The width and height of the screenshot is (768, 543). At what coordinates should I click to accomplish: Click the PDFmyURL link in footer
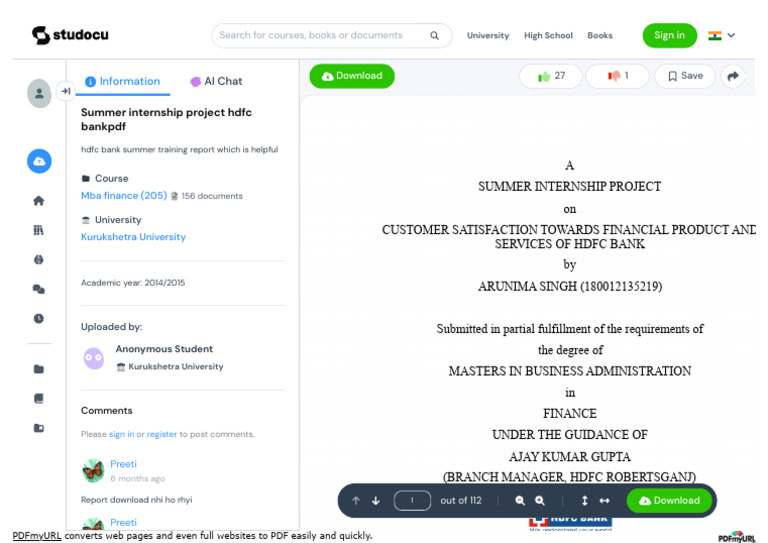point(37,536)
